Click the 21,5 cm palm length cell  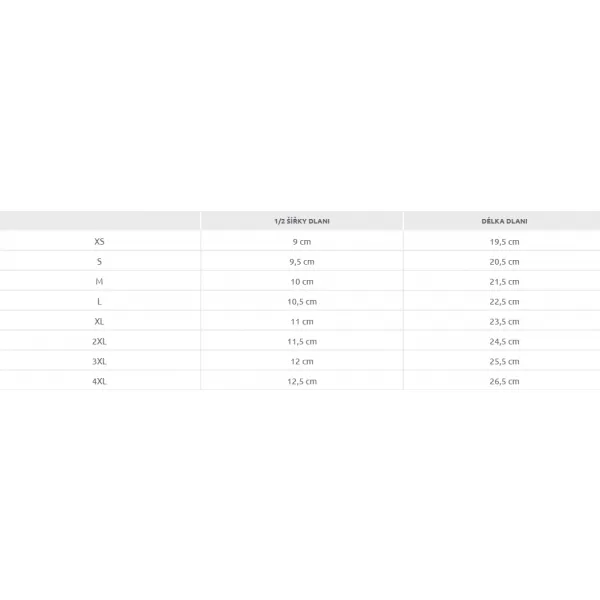(504, 282)
